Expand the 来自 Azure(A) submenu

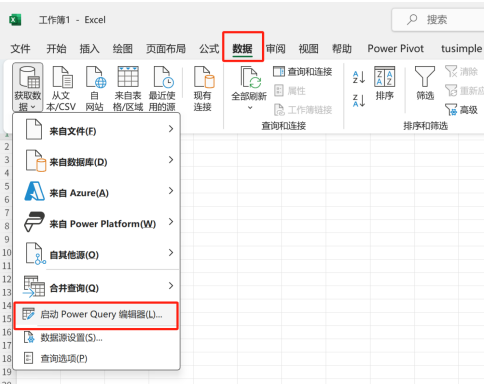[100, 192]
